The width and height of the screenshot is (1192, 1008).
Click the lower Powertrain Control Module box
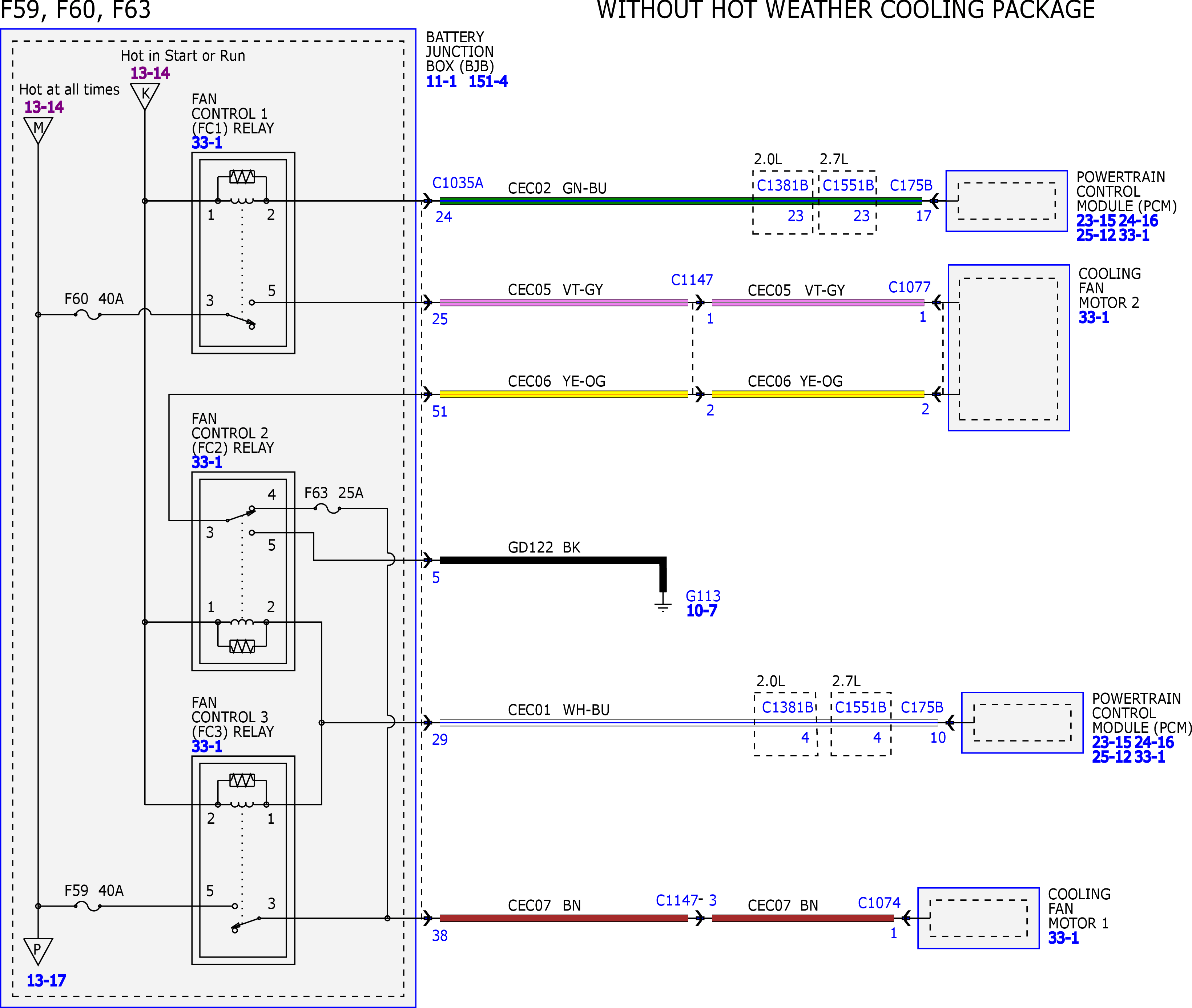pos(1022,723)
